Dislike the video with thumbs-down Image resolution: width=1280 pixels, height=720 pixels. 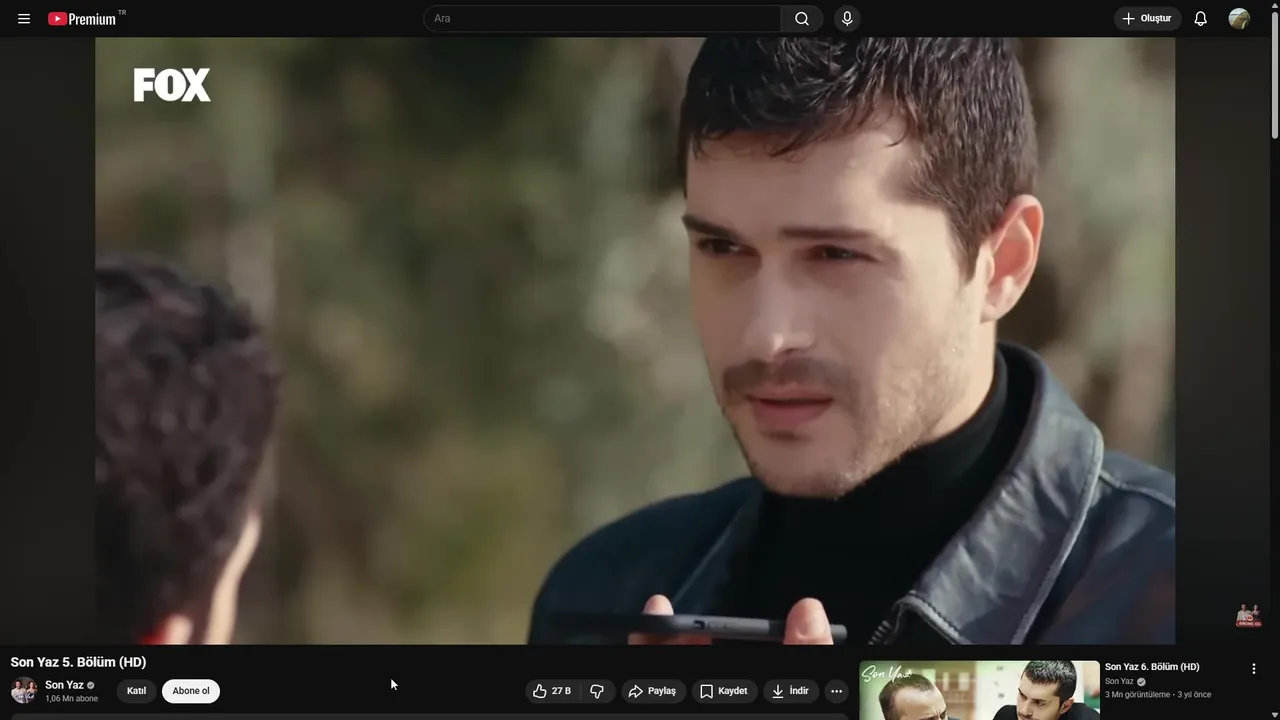597,691
